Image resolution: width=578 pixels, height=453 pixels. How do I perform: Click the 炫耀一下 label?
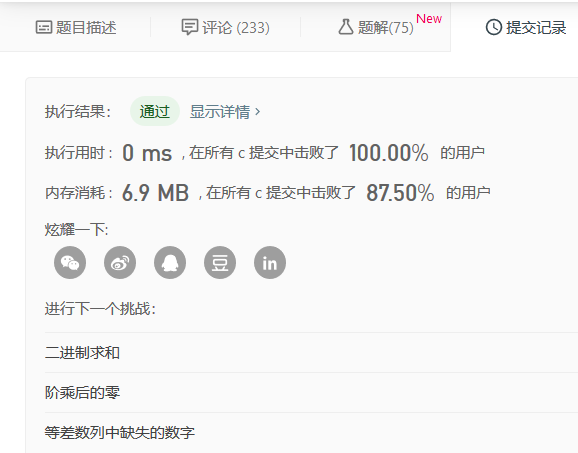pyautogui.click(x=77, y=230)
